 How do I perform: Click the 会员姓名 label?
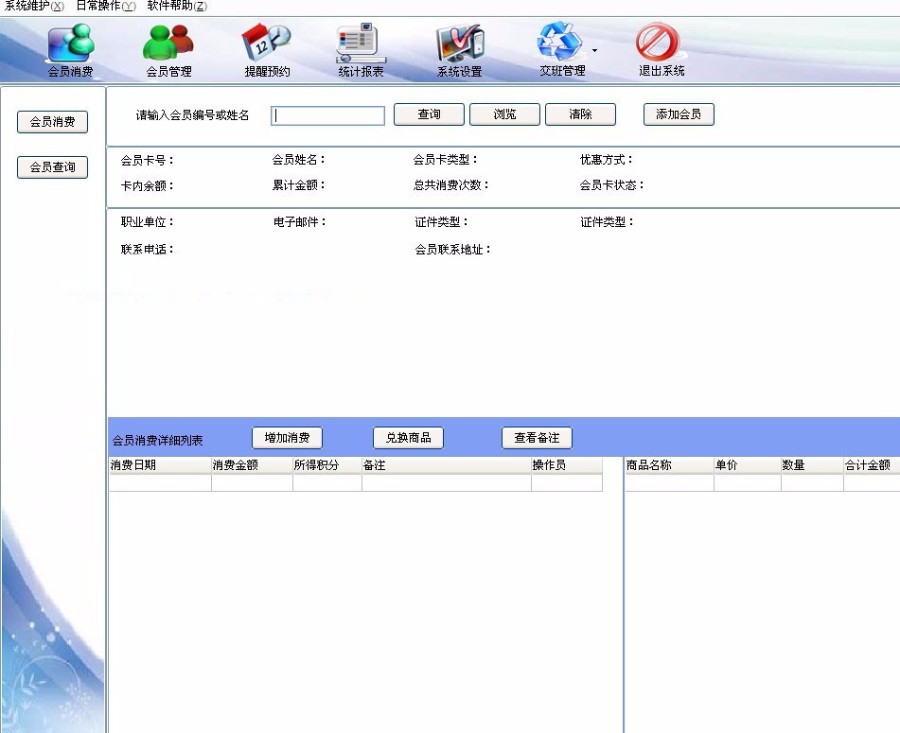click(x=298, y=160)
